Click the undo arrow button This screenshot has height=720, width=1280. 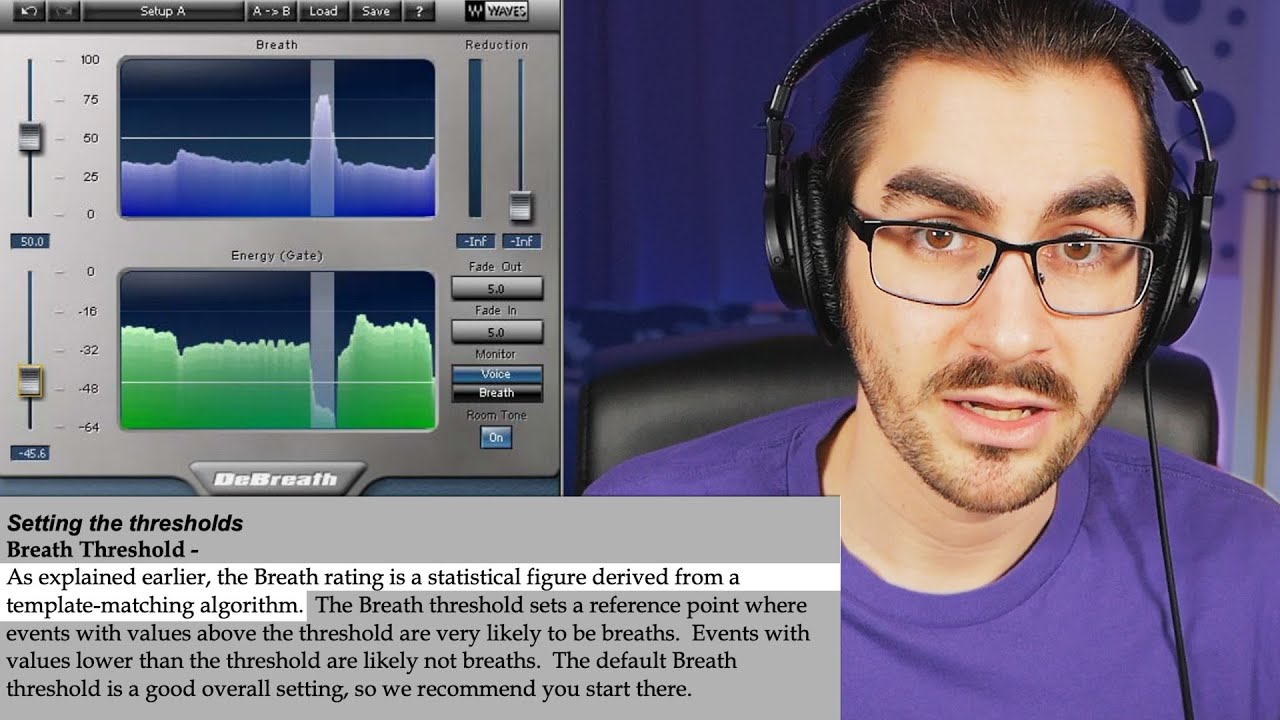pyautogui.click(x=27, y=11)
